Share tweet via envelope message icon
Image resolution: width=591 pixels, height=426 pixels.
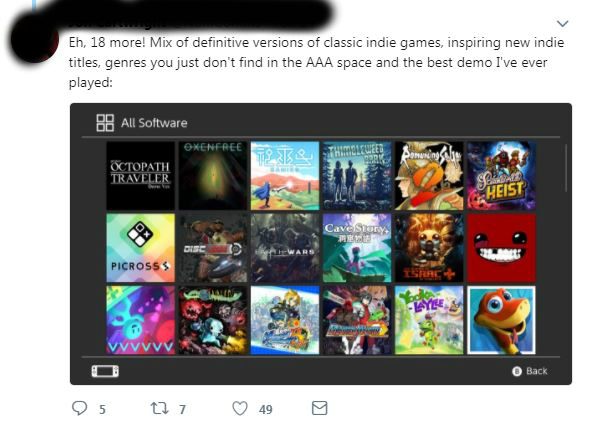click(x=320, y=408)
